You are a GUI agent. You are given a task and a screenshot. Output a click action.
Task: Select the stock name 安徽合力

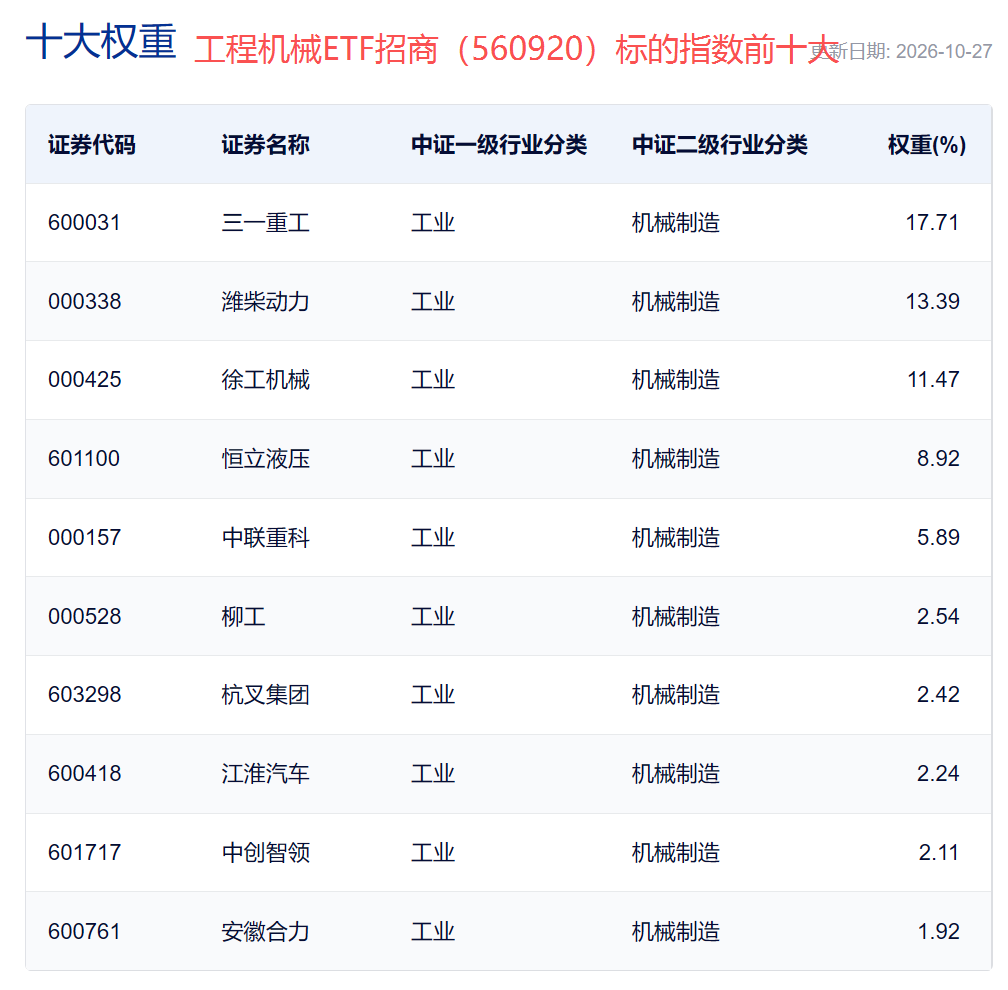[266, 932]
